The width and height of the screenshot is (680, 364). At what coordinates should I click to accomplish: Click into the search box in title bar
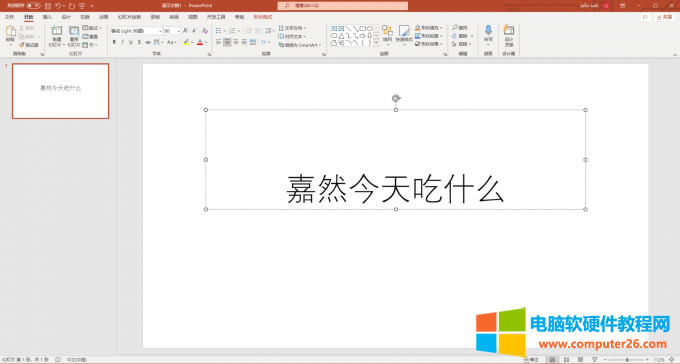click(x=343, y=6)
